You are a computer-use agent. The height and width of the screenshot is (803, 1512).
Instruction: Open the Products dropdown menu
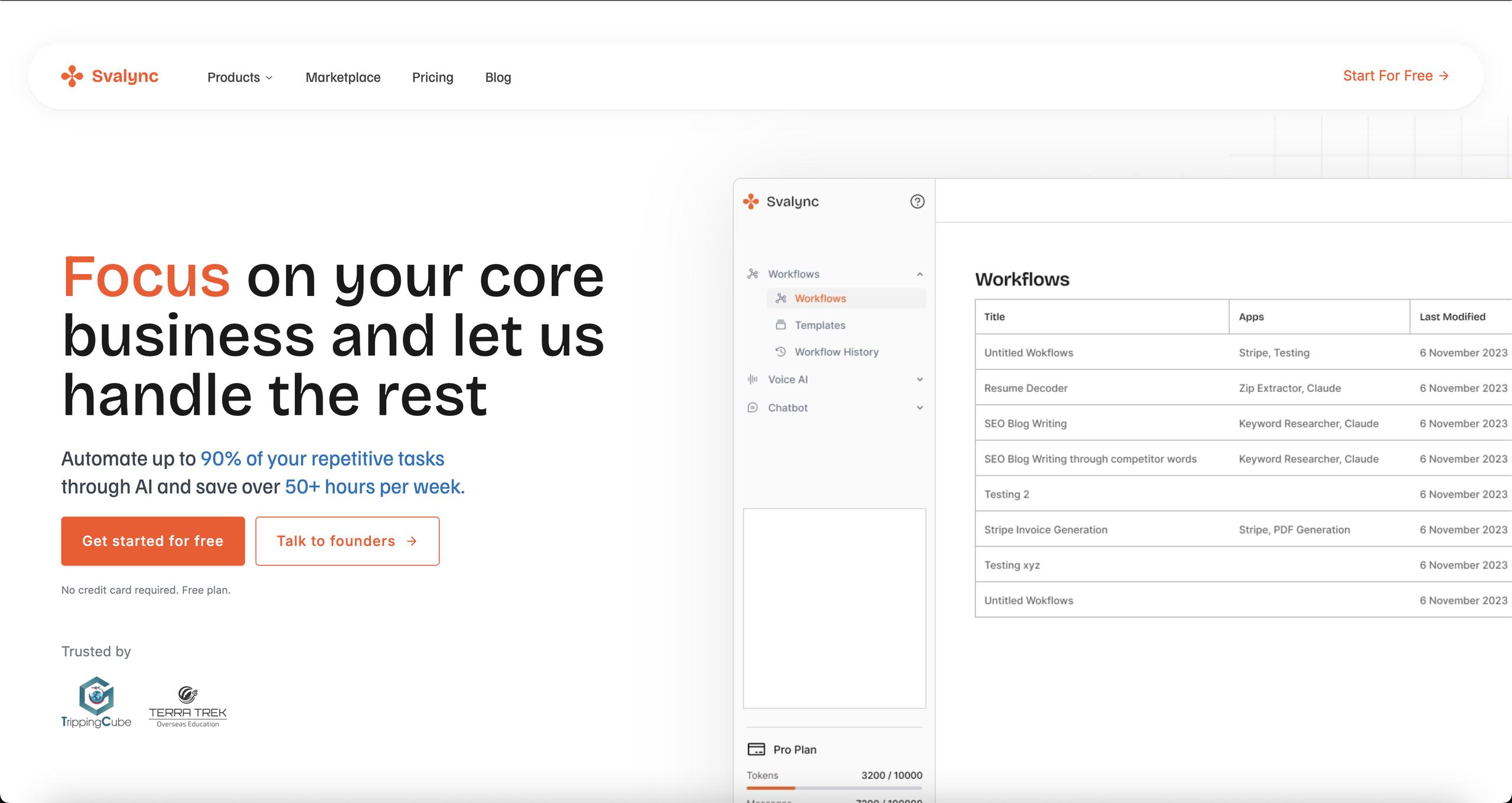pos(239,77)
